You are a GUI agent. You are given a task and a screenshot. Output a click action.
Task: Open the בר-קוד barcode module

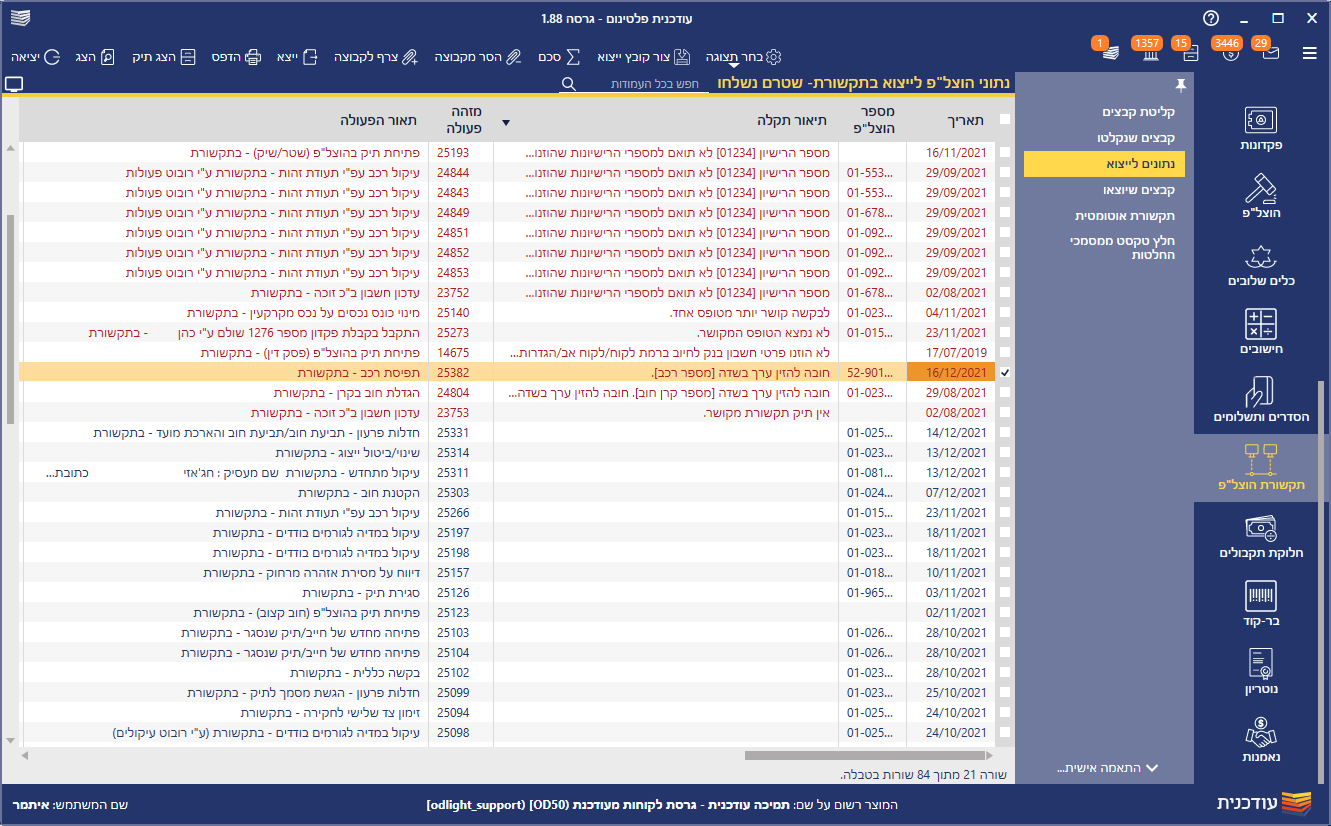[x=1261, y=604]
